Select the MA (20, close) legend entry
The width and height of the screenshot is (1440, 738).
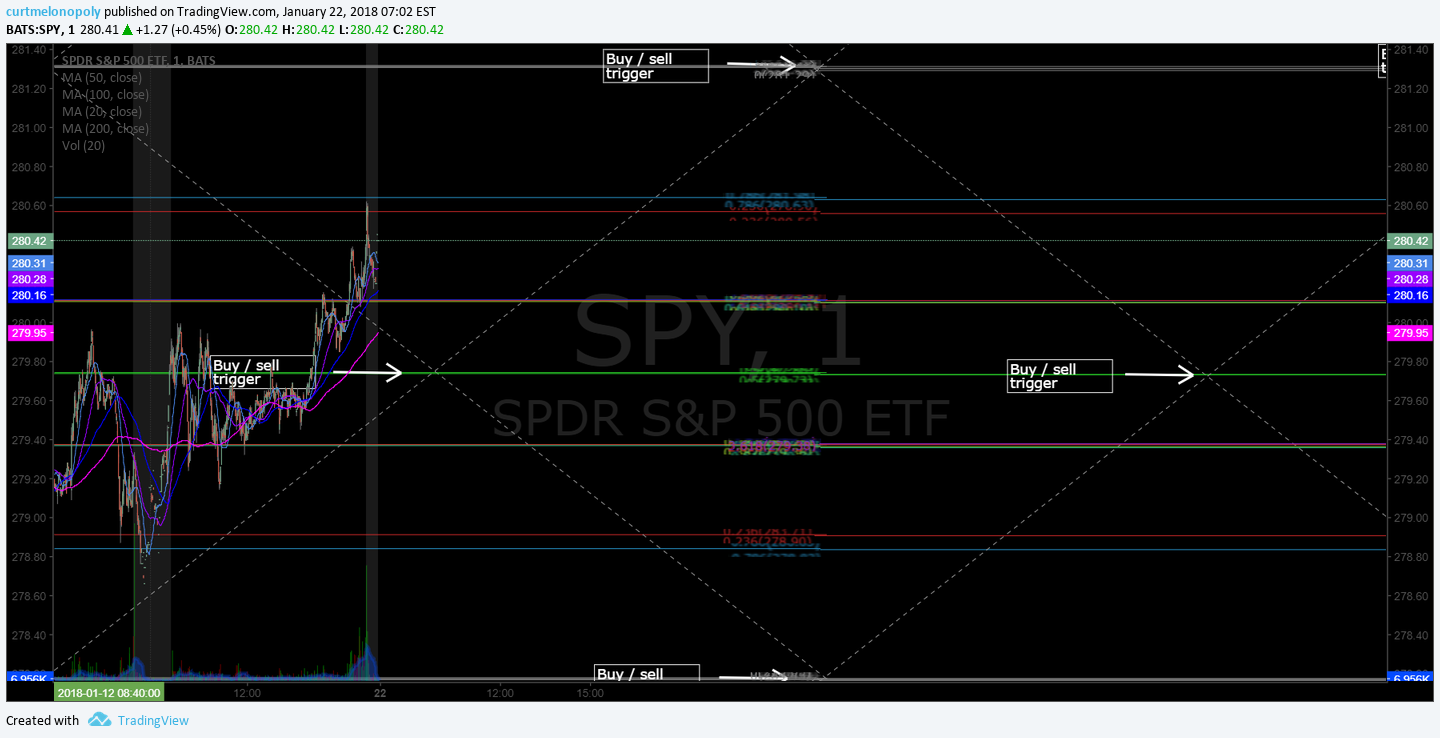(x=101, y=111)
